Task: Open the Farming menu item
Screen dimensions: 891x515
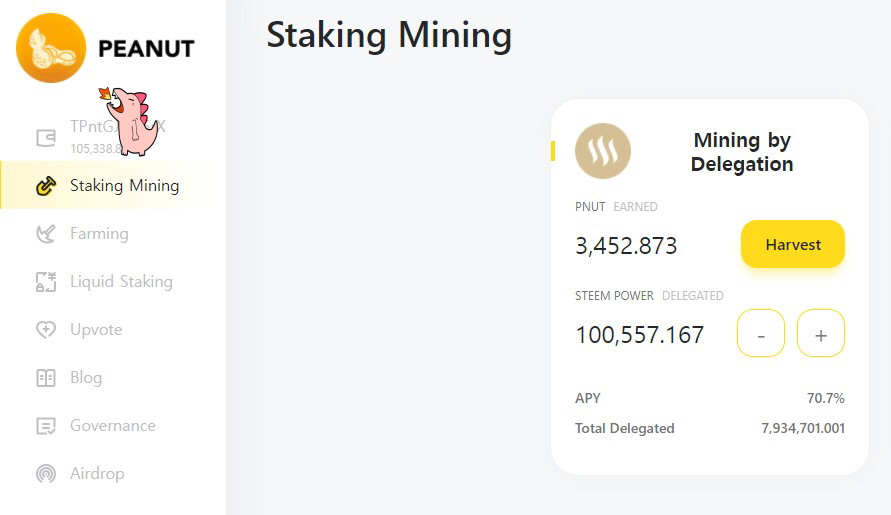Action: [x=99, y=234]
